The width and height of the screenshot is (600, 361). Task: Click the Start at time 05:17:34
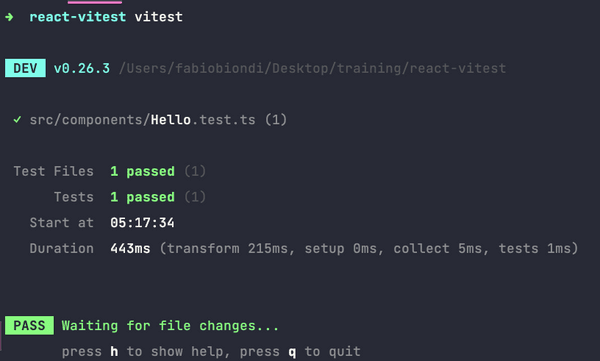point(142,222)
